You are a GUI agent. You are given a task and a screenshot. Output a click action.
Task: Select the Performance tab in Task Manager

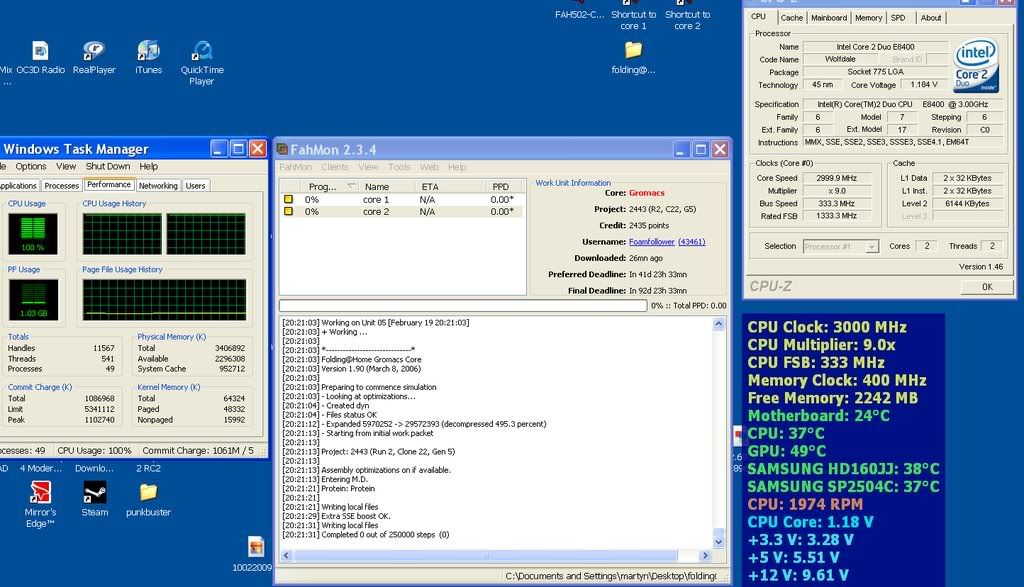109,185
